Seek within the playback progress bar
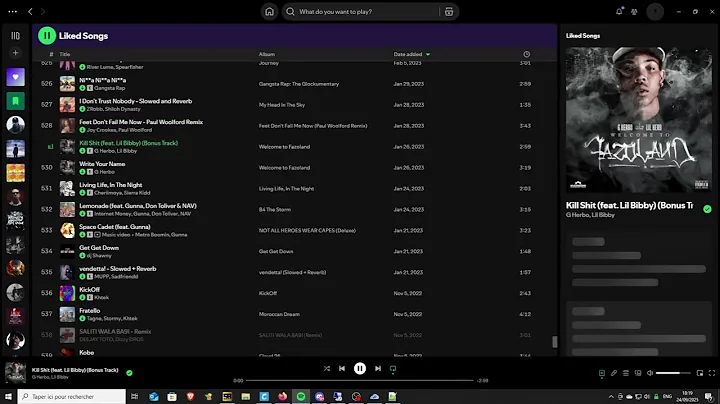This screenshot has height=404, width=720. pyautogui.click(x=360, y=380)
